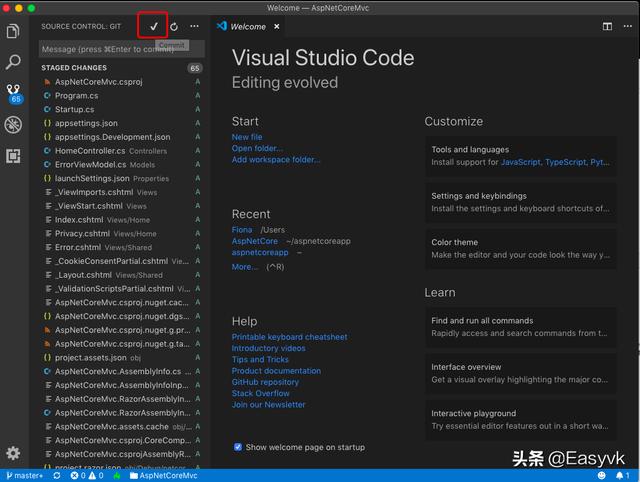Click the Interactive playground card
Screen dimensions: 640x482
click(521, 420)
